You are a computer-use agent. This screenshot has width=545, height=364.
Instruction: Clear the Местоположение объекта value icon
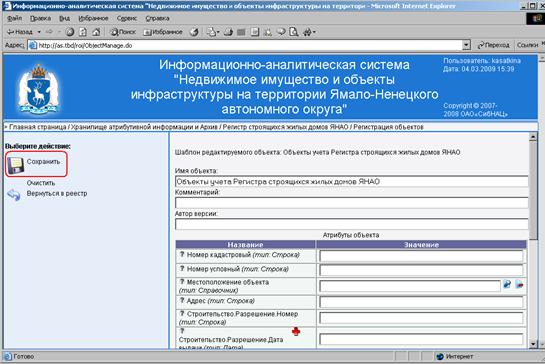tap(519, 284)
